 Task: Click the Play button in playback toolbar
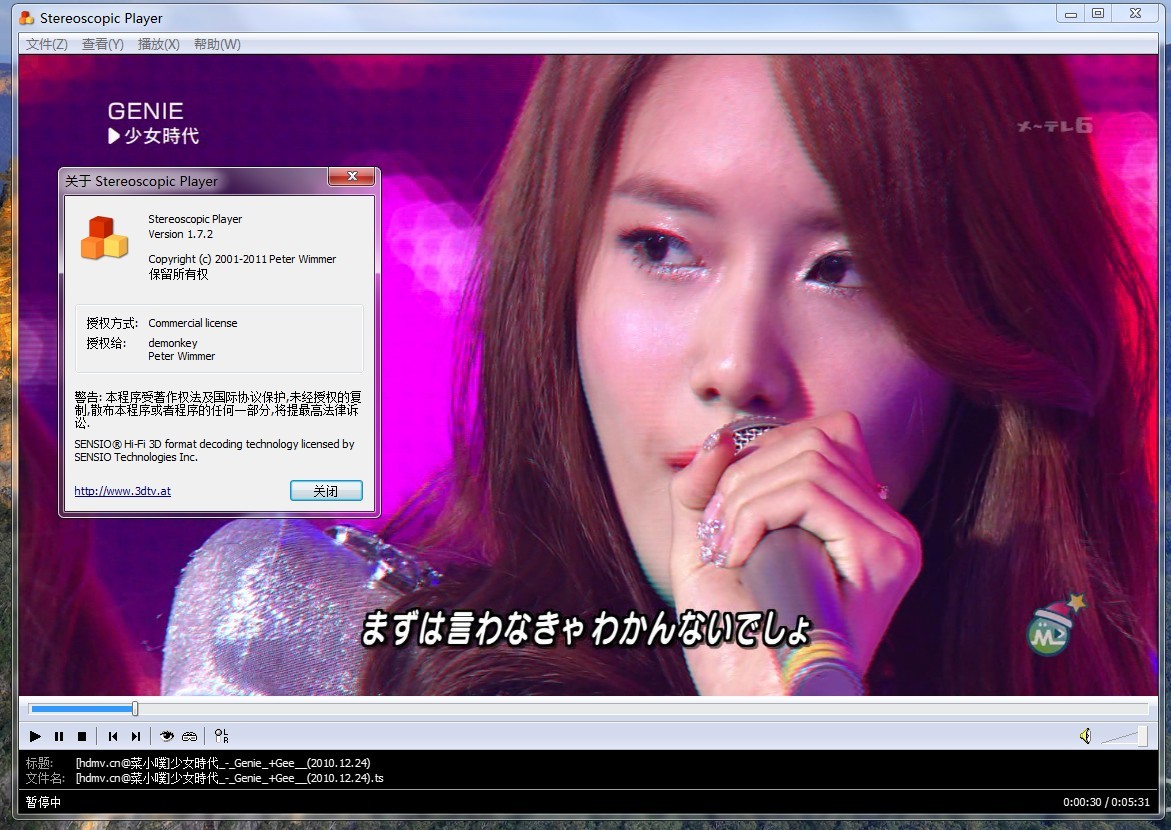[x=35, y=737]
